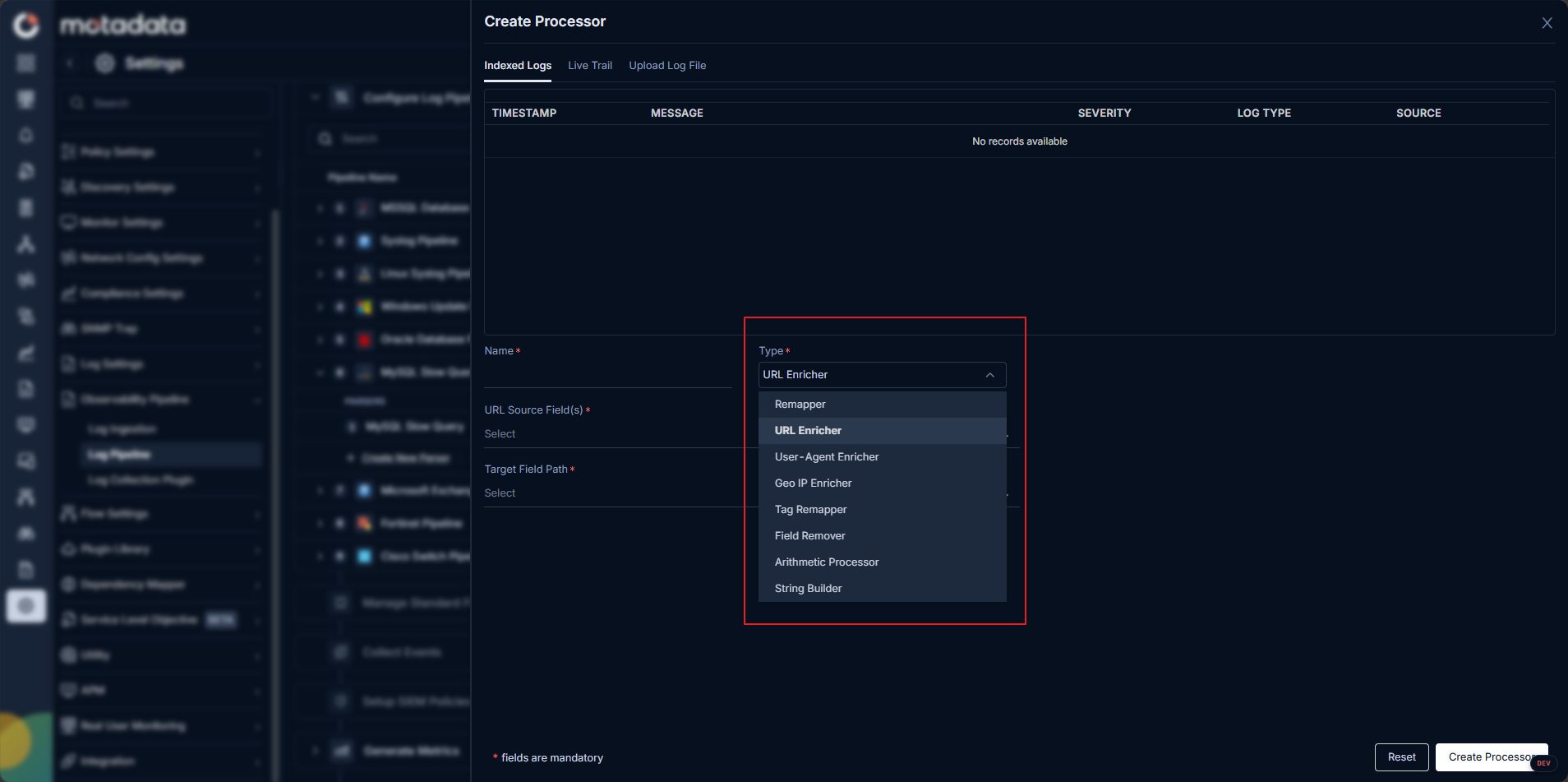Pick User-Agent Enricher processor type
The height and width of the screenshot is (782, 1568).
(x=882, y=457)
